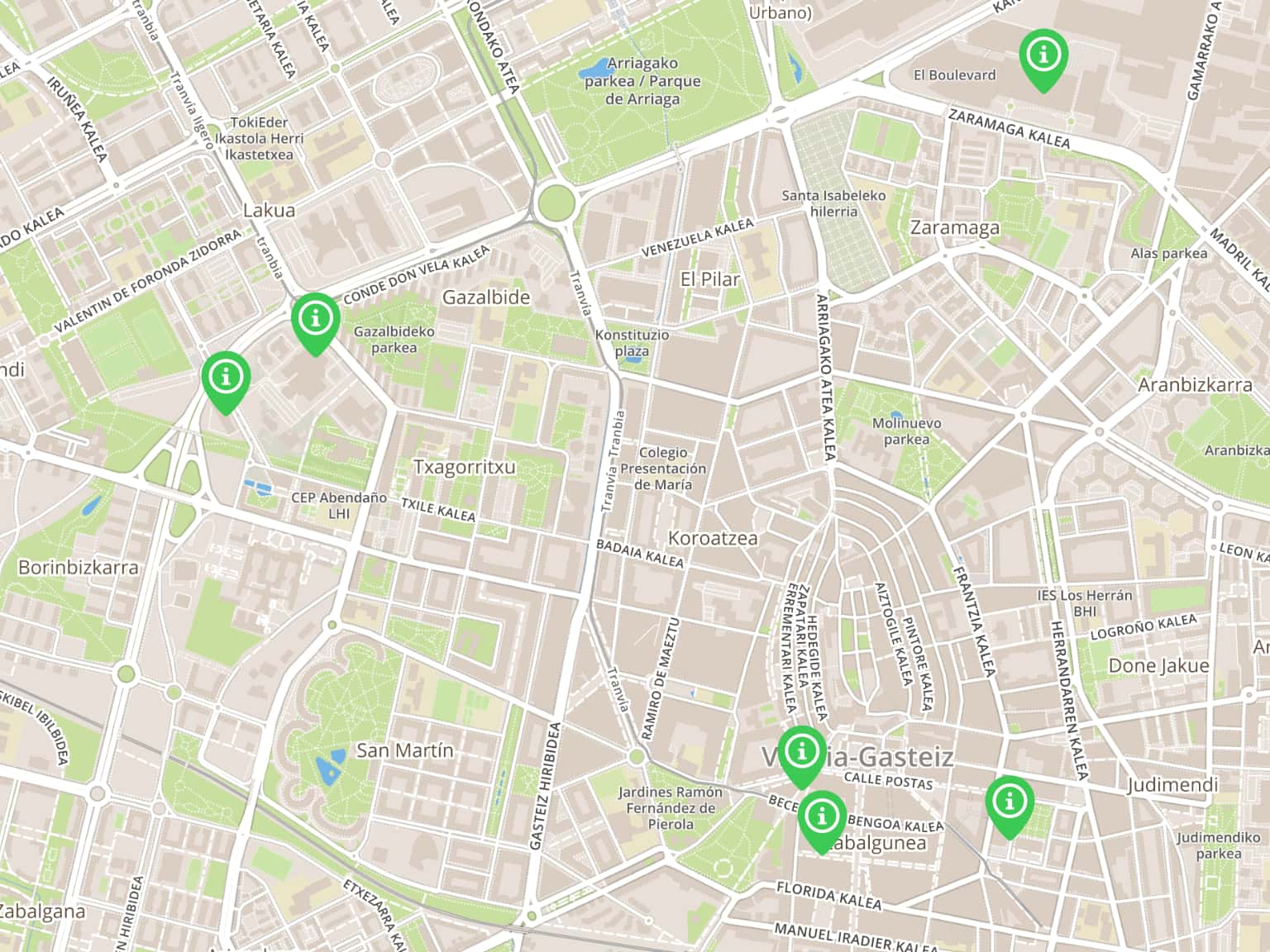Click the San Martín neighborhood label
This screenshot has width=1270, height=952.
[404, 750]
